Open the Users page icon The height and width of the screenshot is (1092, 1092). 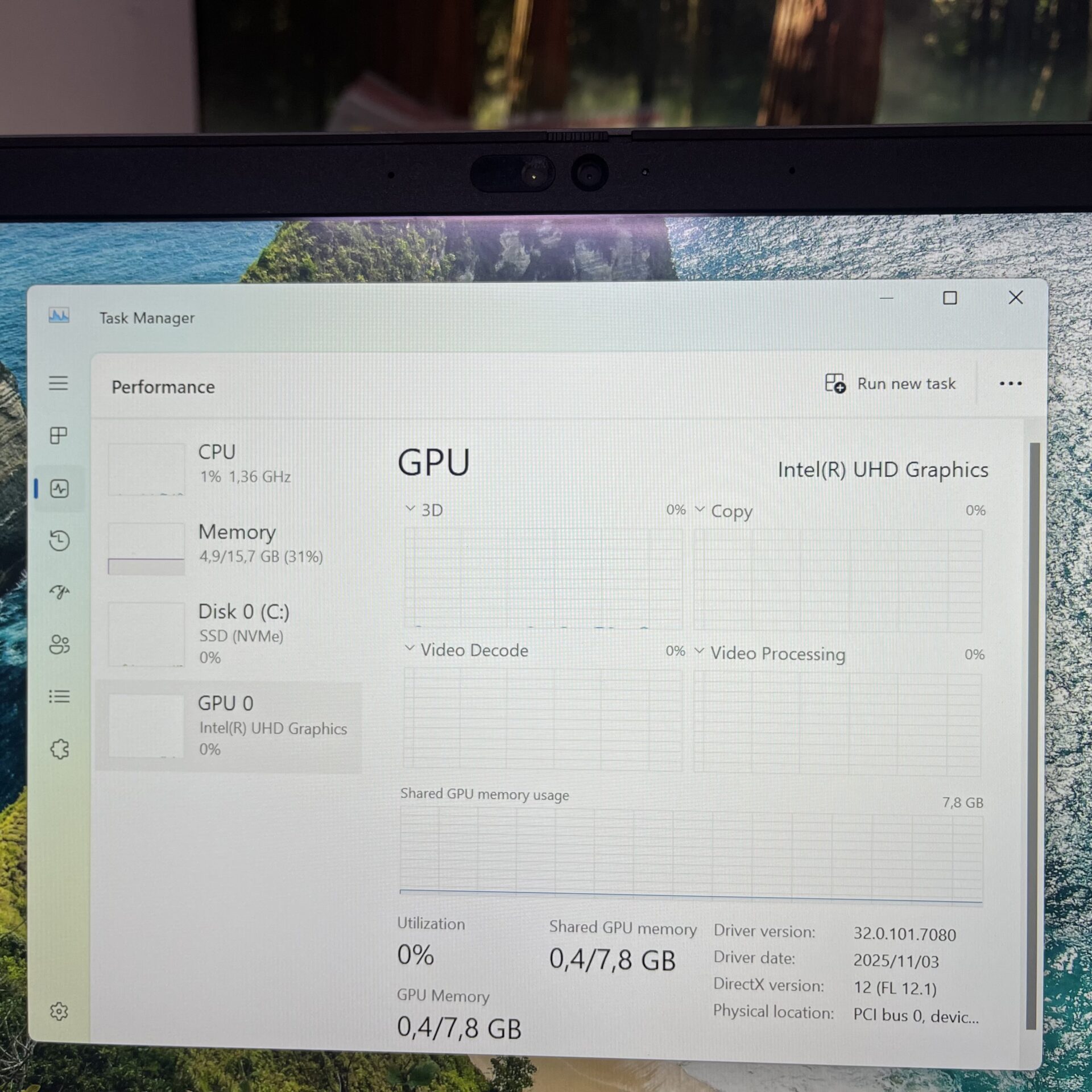59,644
